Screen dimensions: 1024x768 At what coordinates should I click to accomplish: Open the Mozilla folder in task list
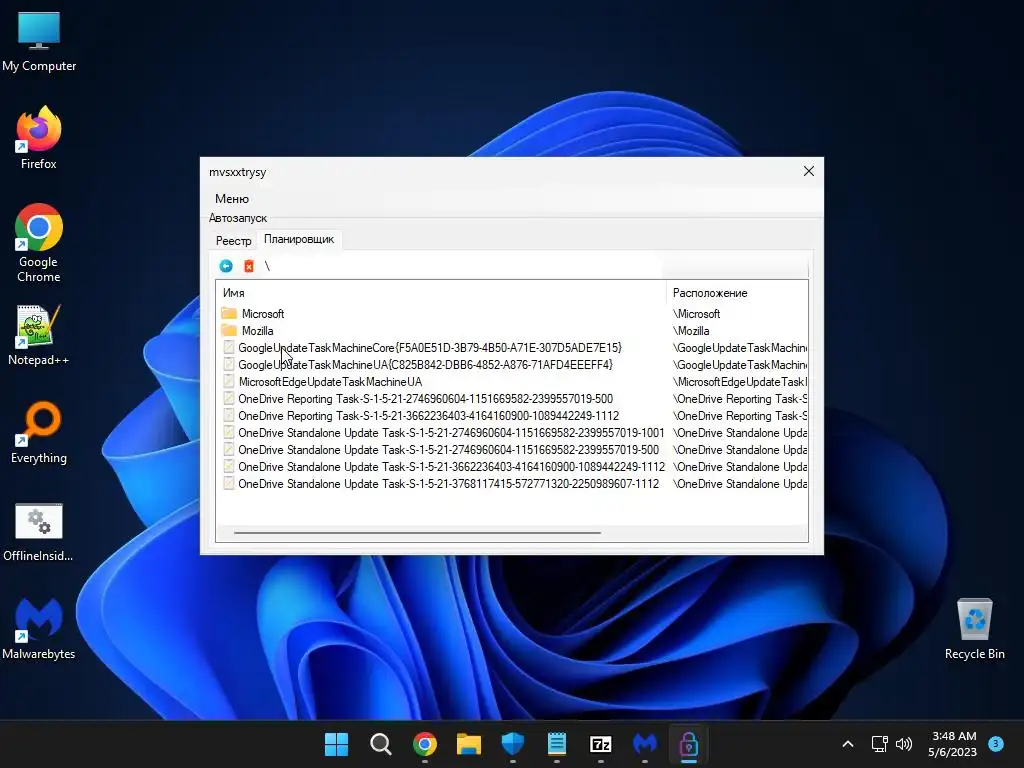(257, 331)
